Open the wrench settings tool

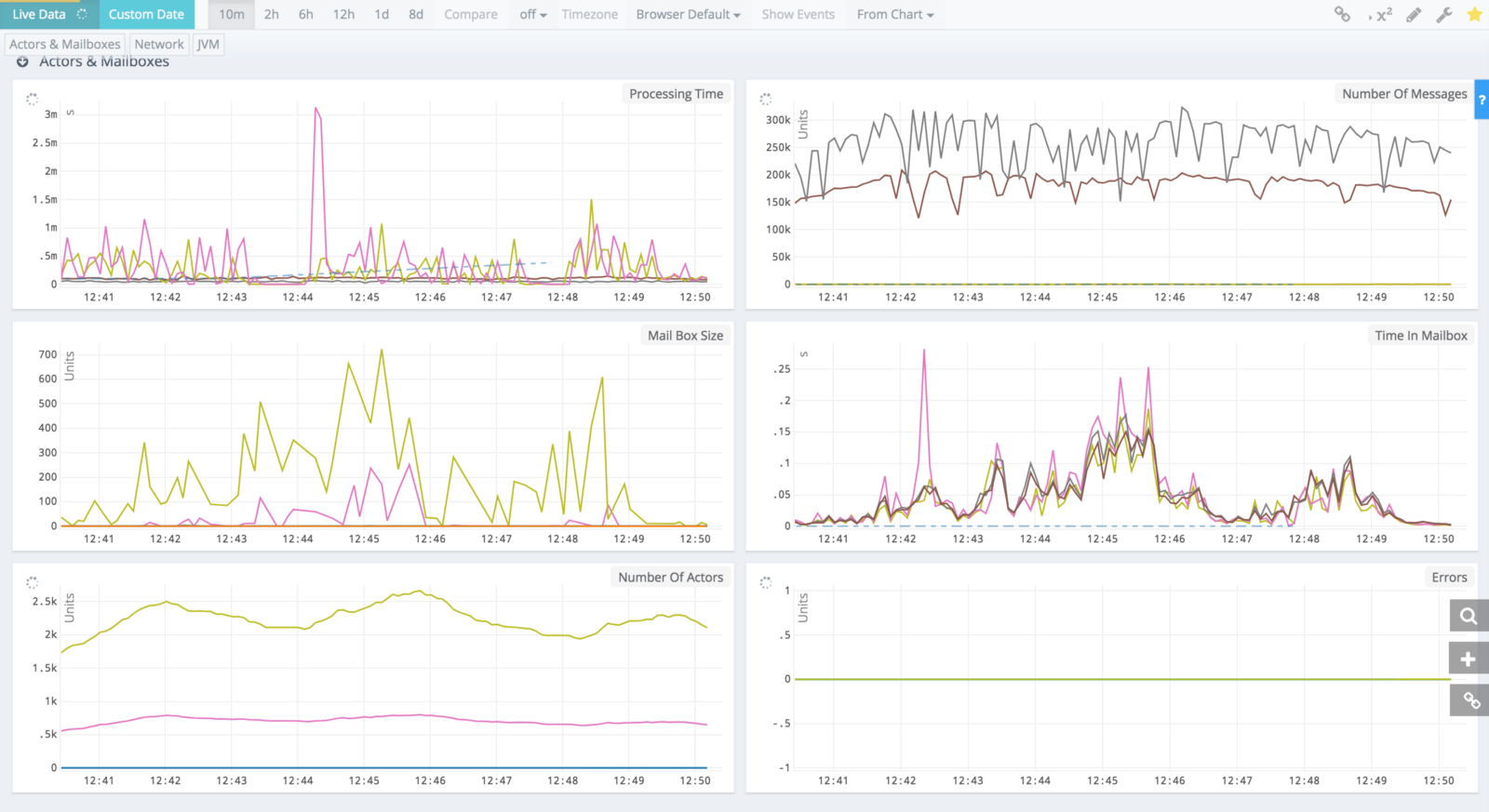pos(1444,15)
